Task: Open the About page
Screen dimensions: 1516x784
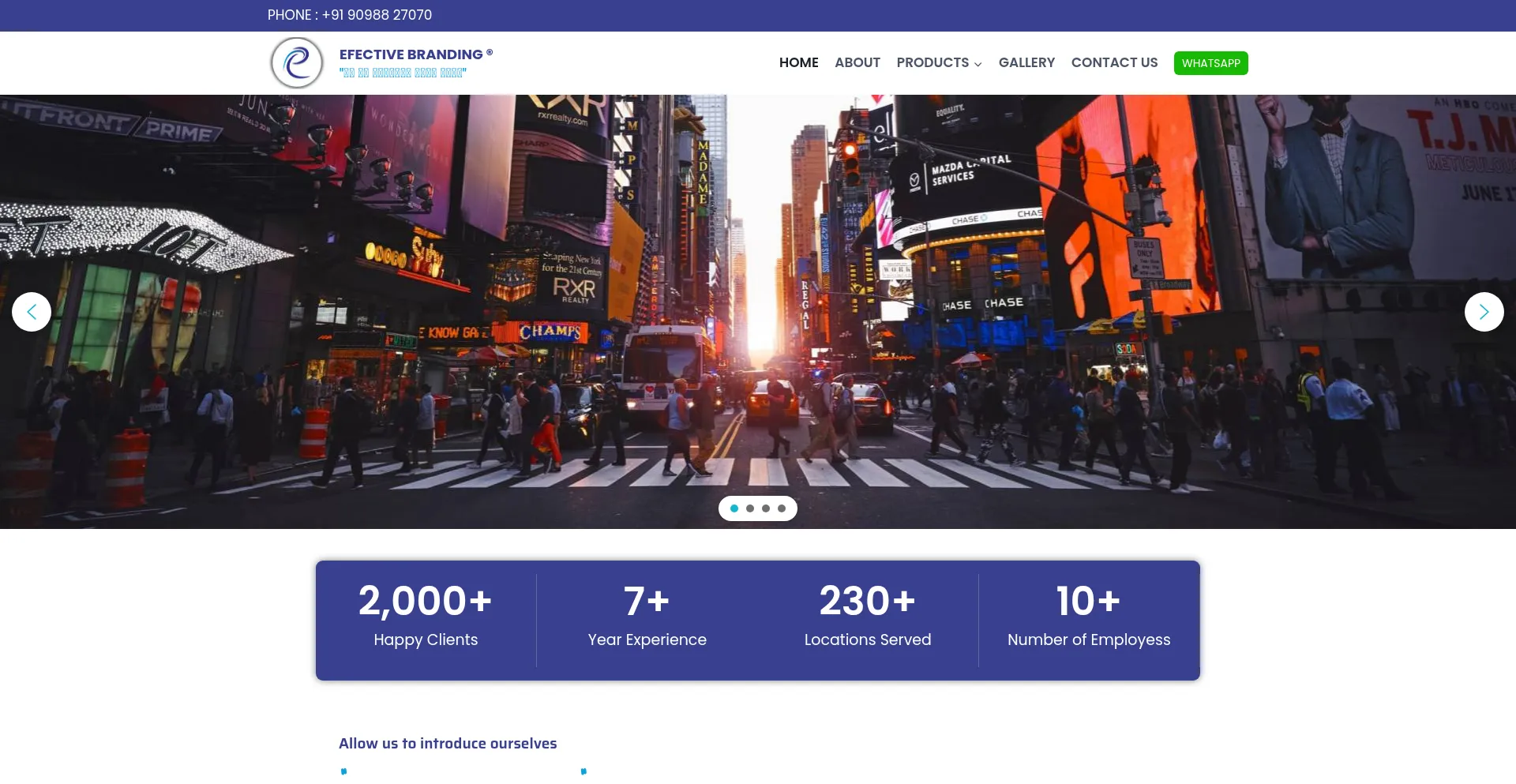Action: [x=857, y=62]
